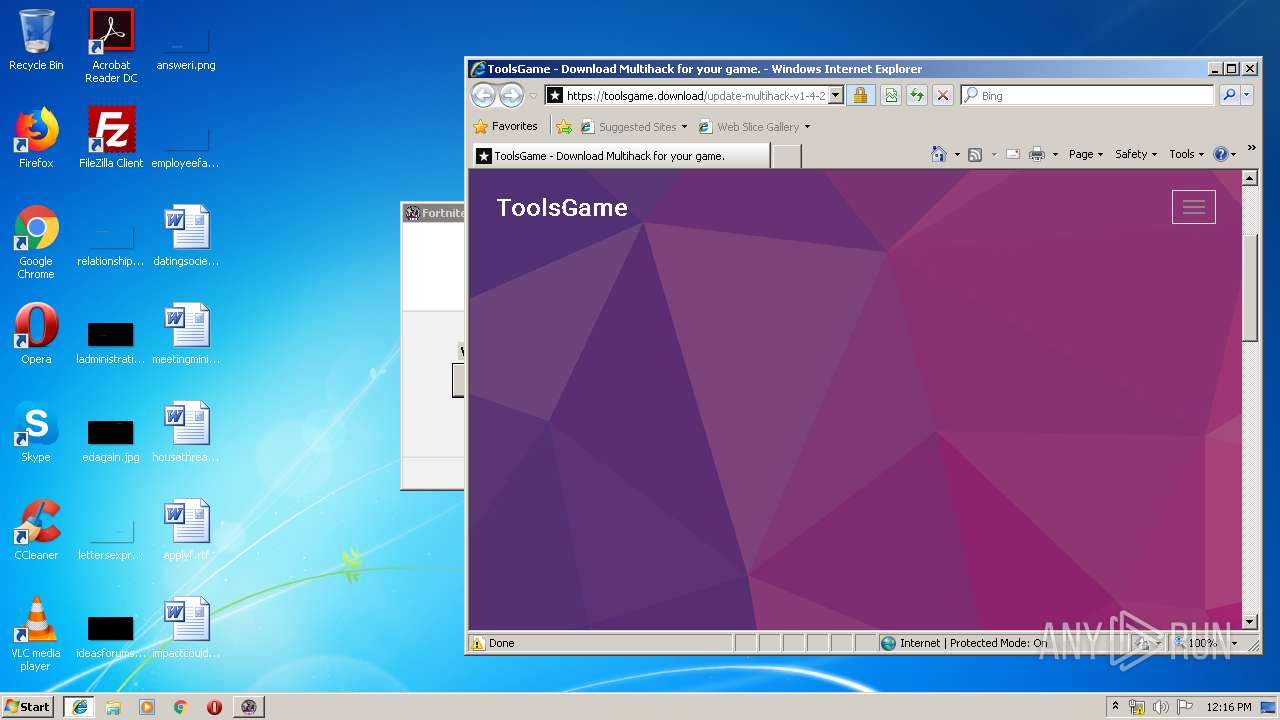The height and width of the screenshot is (720, 1280).
Task: Show hidden tray icons arrow
Action: (x=1115, y=706)
